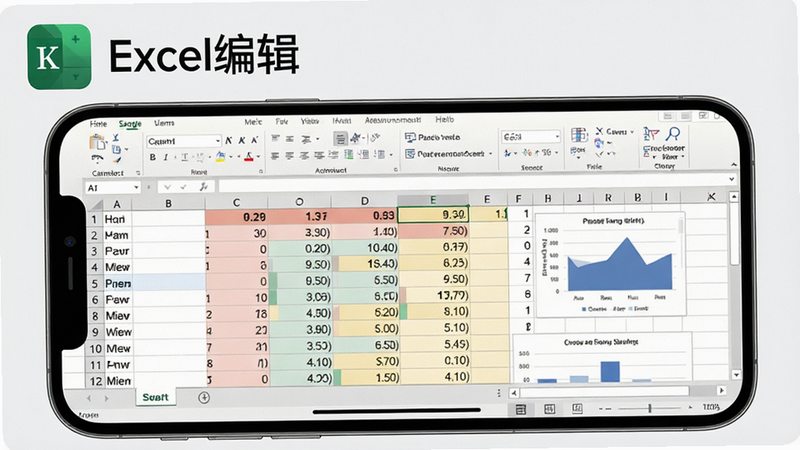Expand the formula bar chevron
The height and width of the screenshot is (450, 800).
(732, 179)
